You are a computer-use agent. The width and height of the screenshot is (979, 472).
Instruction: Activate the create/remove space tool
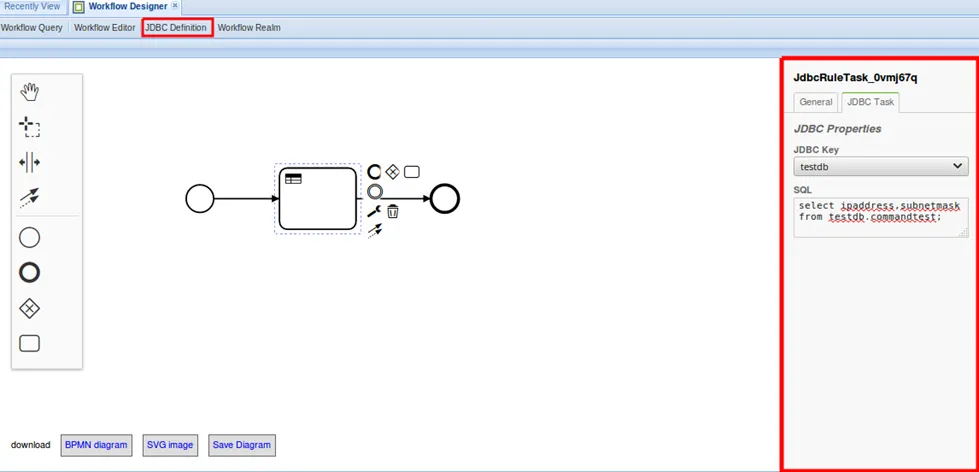coord(29,162)
